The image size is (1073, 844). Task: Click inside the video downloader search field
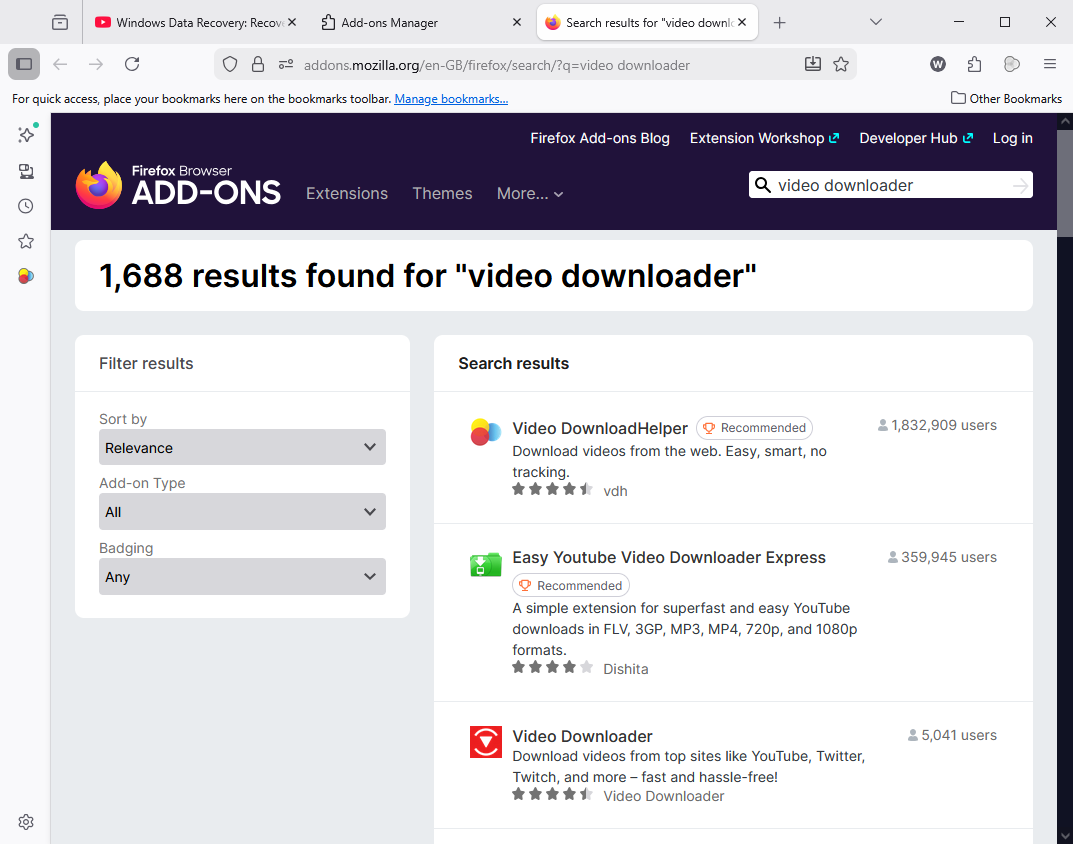click(890, 185)
